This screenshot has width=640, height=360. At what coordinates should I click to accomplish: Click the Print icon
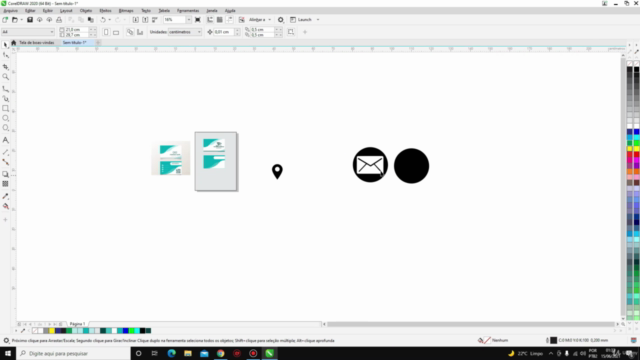(59, 20)
